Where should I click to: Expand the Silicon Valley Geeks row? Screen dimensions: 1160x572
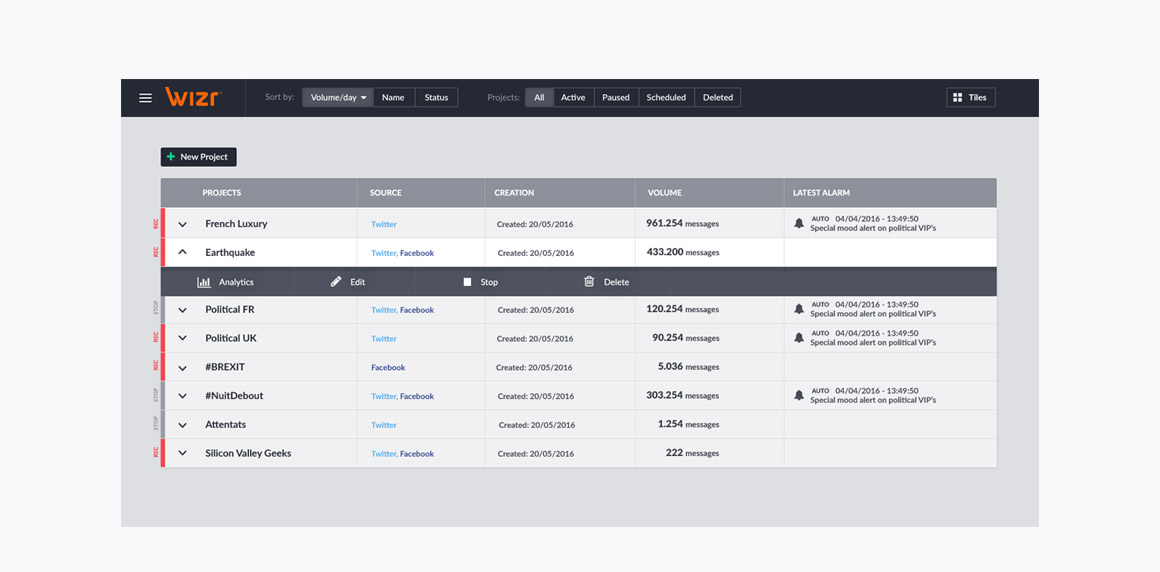point(183,454)
